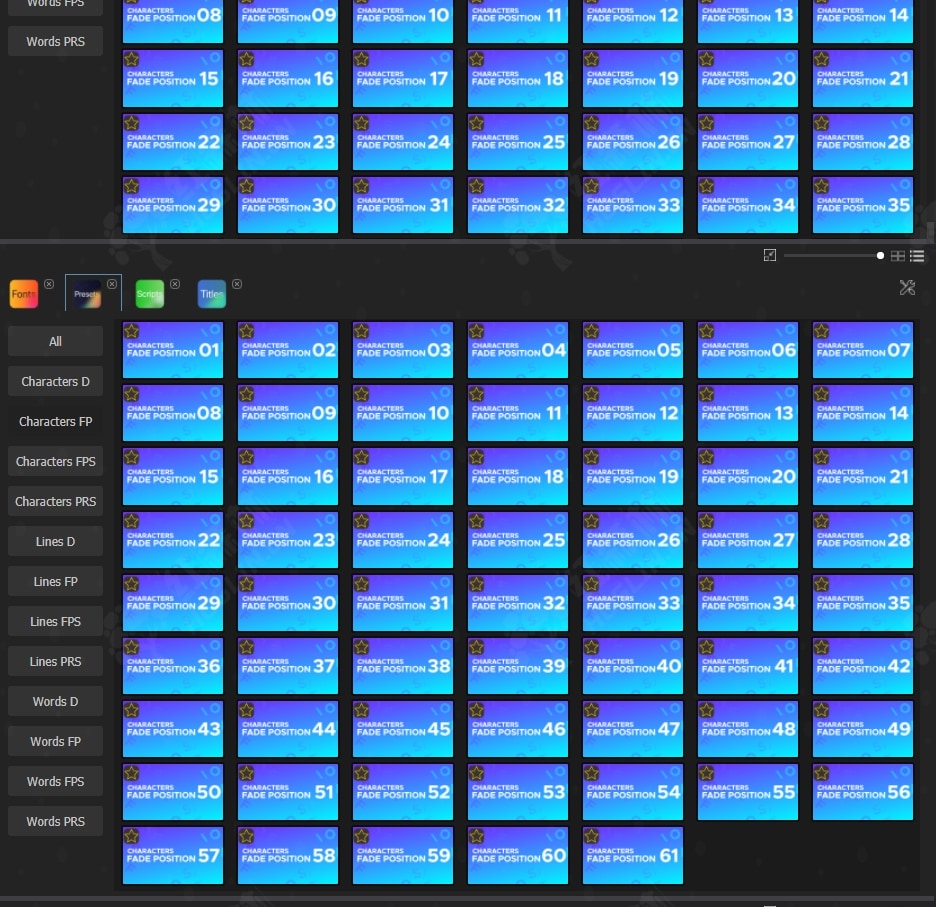
Task: Close the Titles tab
Action: [x=237, y=284]
